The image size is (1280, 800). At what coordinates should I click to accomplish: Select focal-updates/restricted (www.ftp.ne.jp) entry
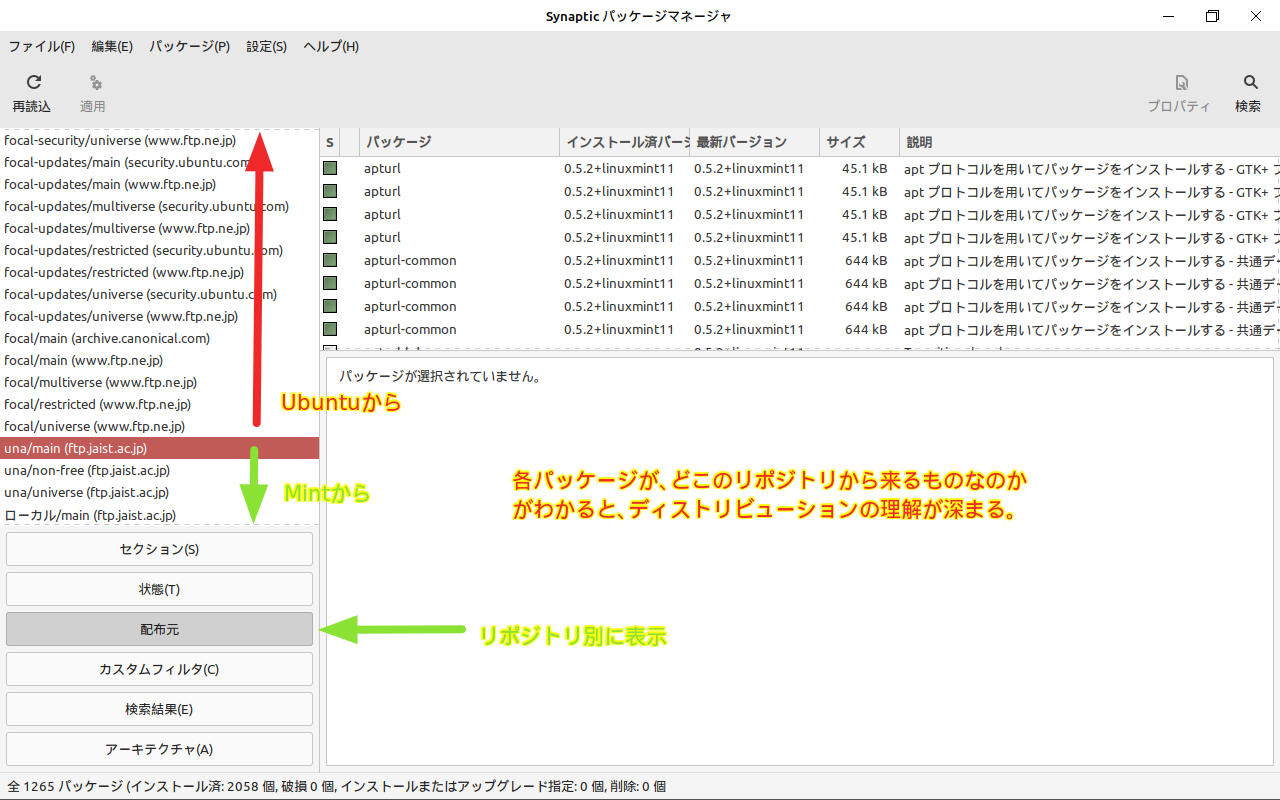(160, 272)
